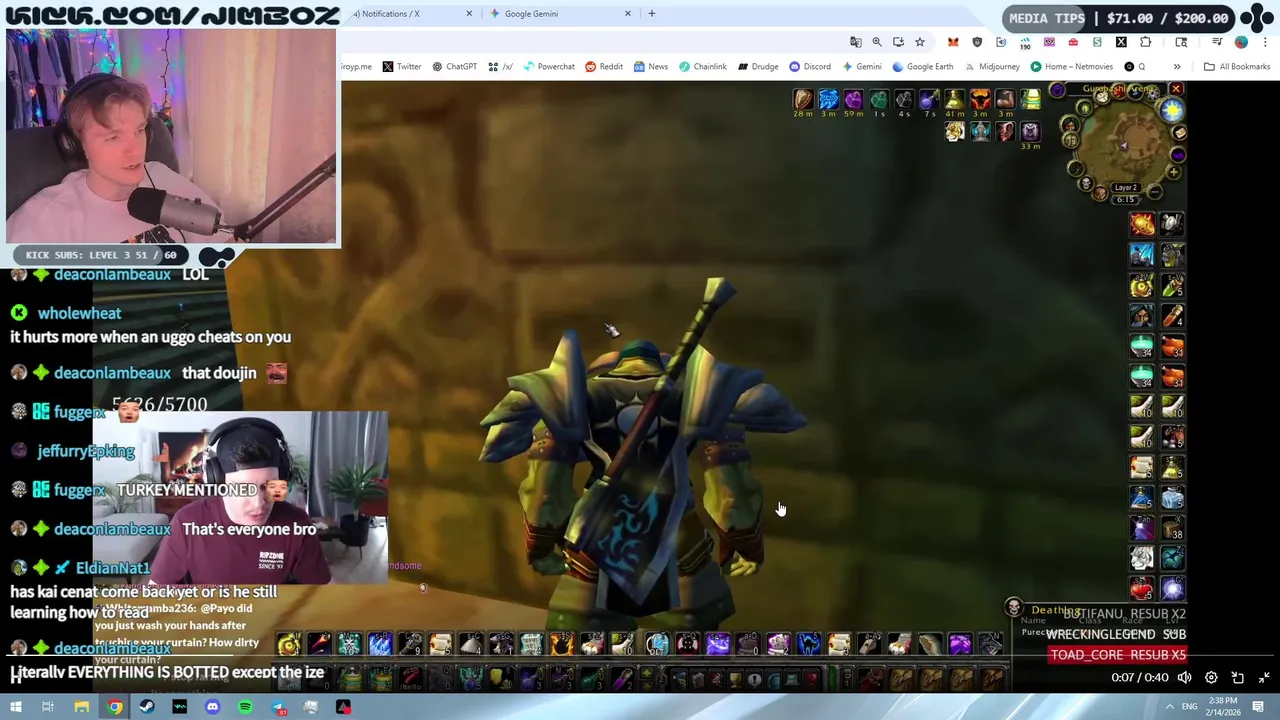Open the Extensions puzzle-piece menu

coord(1146,42)
